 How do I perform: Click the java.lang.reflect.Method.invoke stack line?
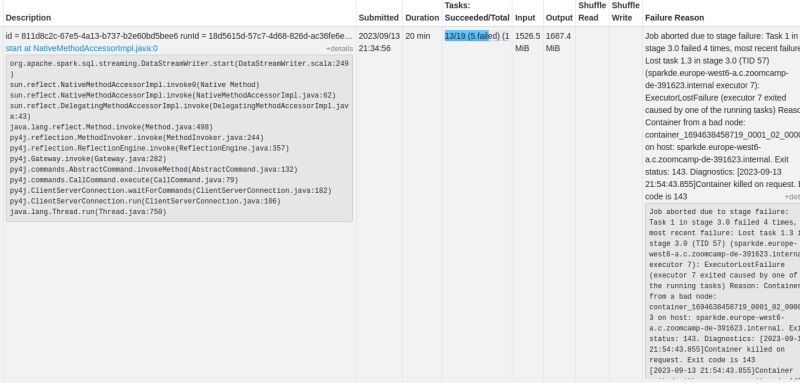pos(111,127)
